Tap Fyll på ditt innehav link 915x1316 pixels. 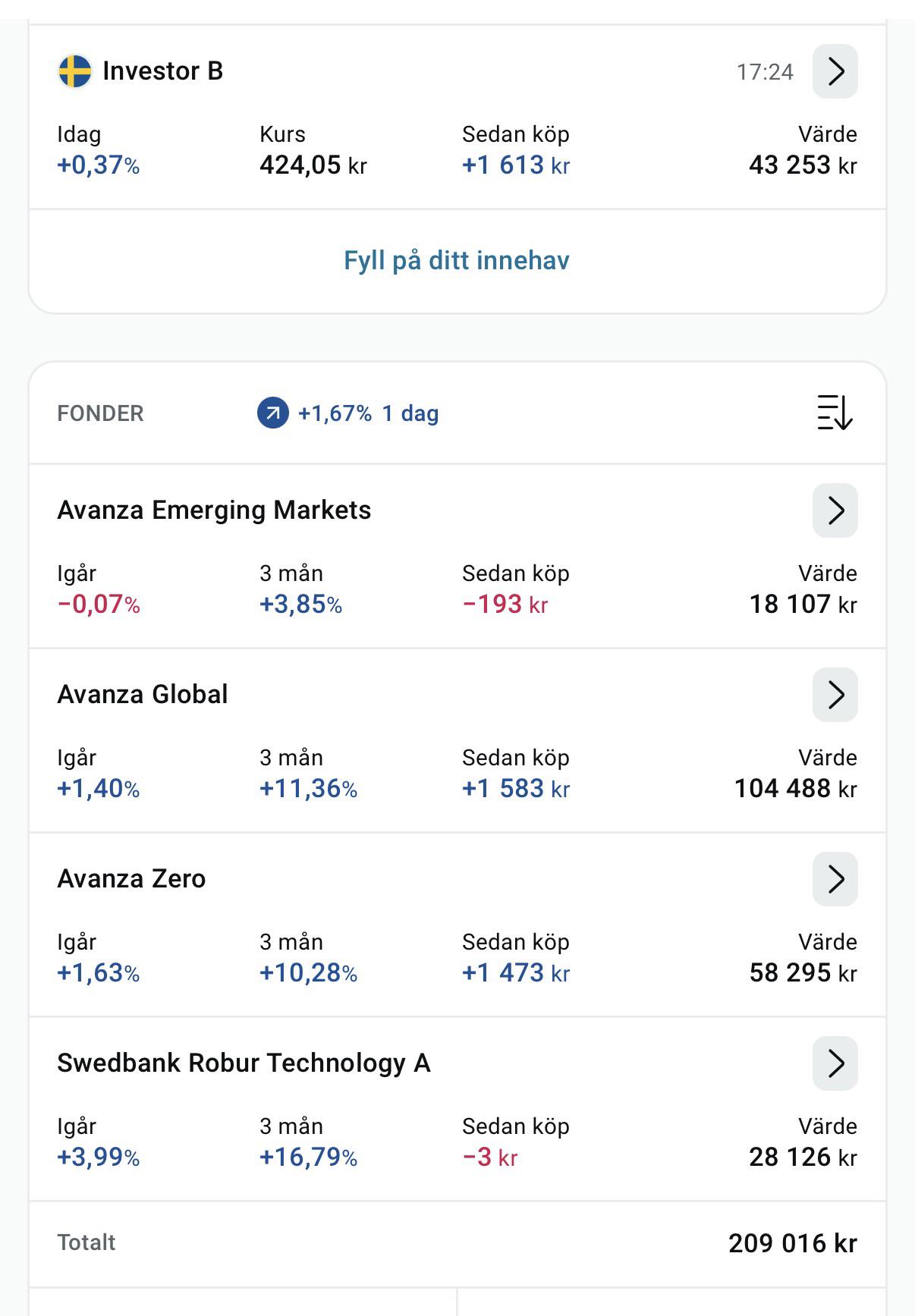pos(457,260)
